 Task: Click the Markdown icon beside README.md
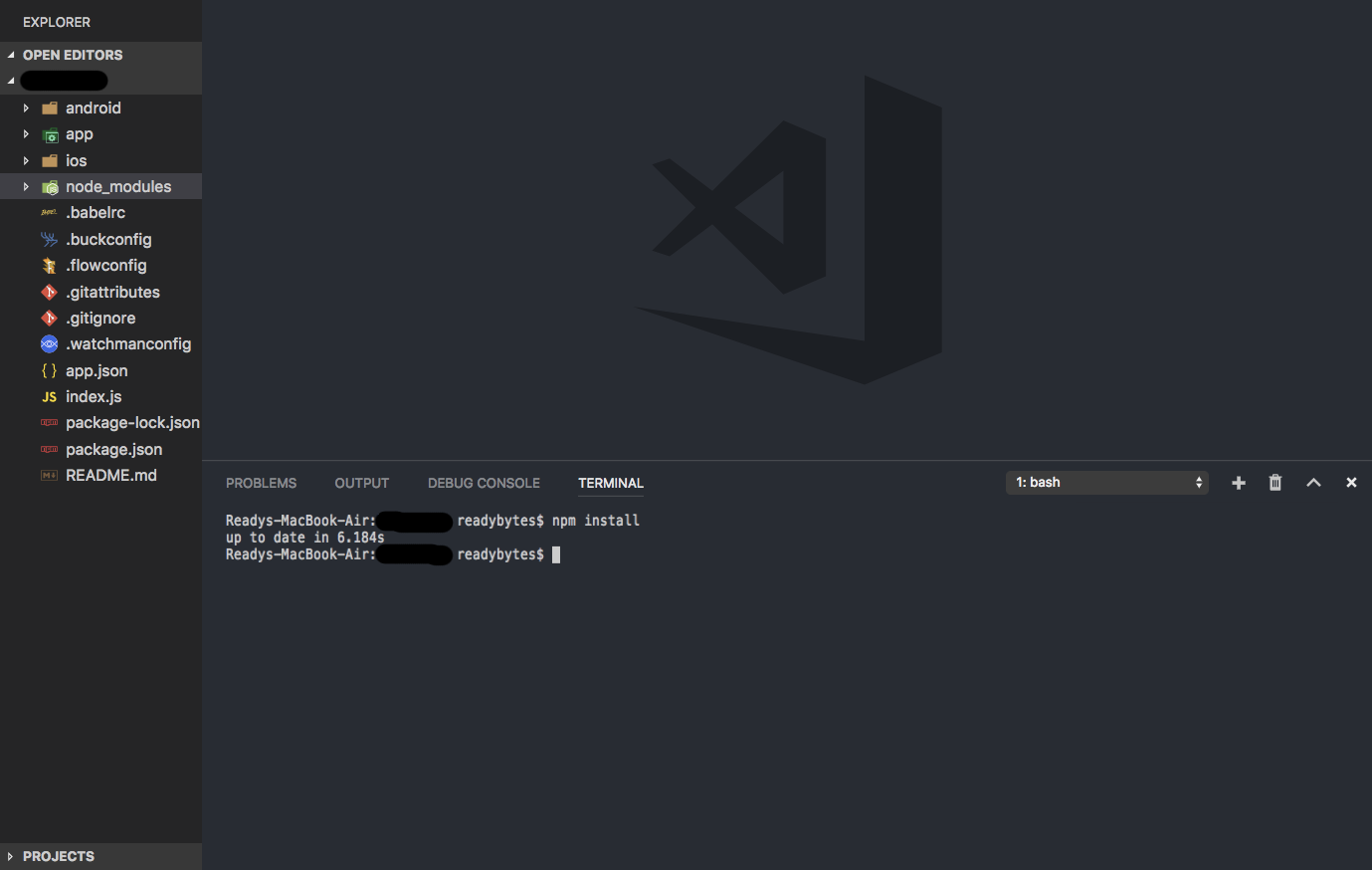[48, 475]
